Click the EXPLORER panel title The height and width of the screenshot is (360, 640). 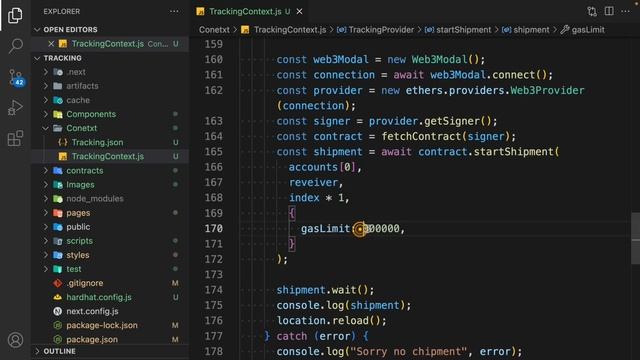(x=62, y=11)
